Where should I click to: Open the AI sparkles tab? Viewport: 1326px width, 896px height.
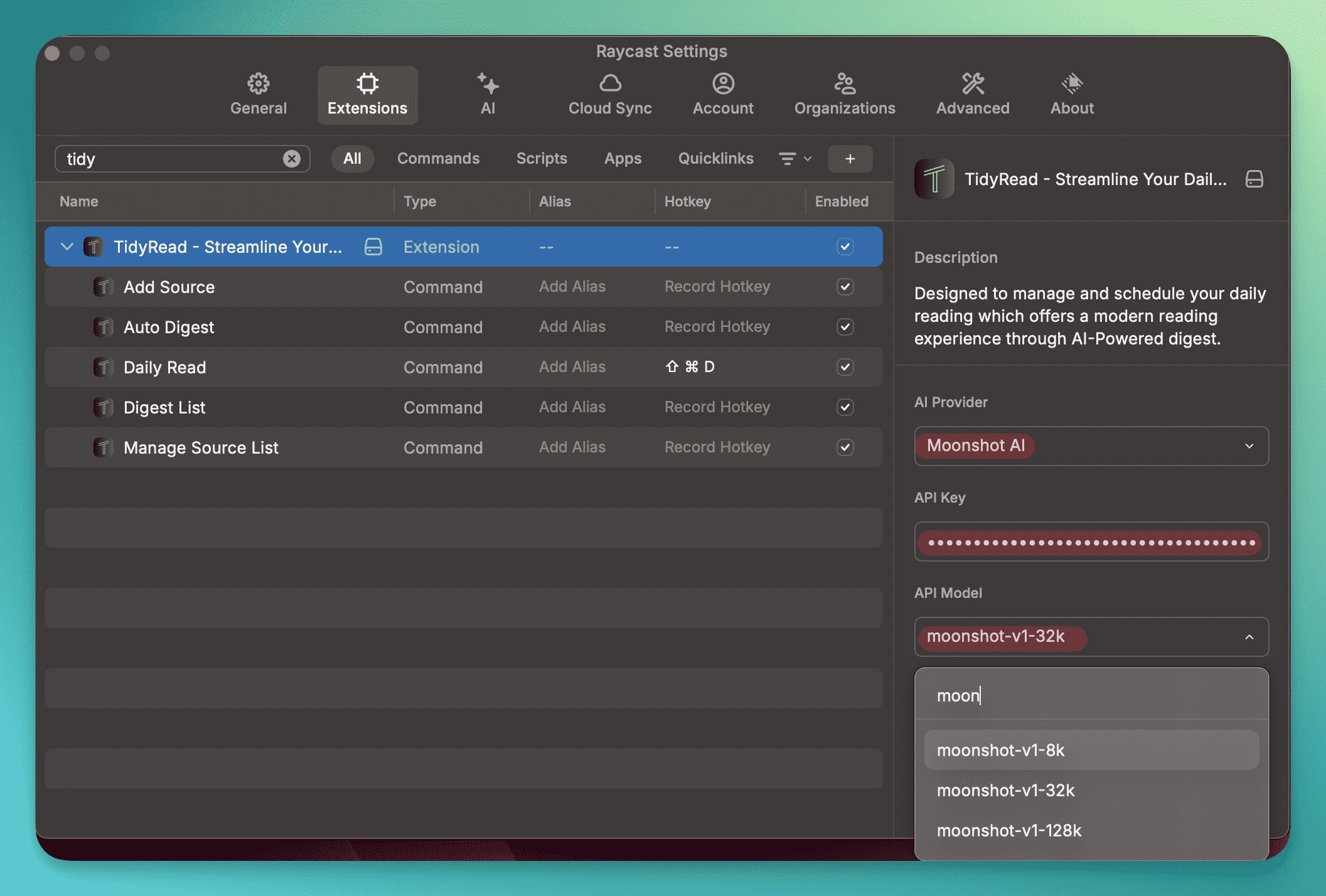488,95
